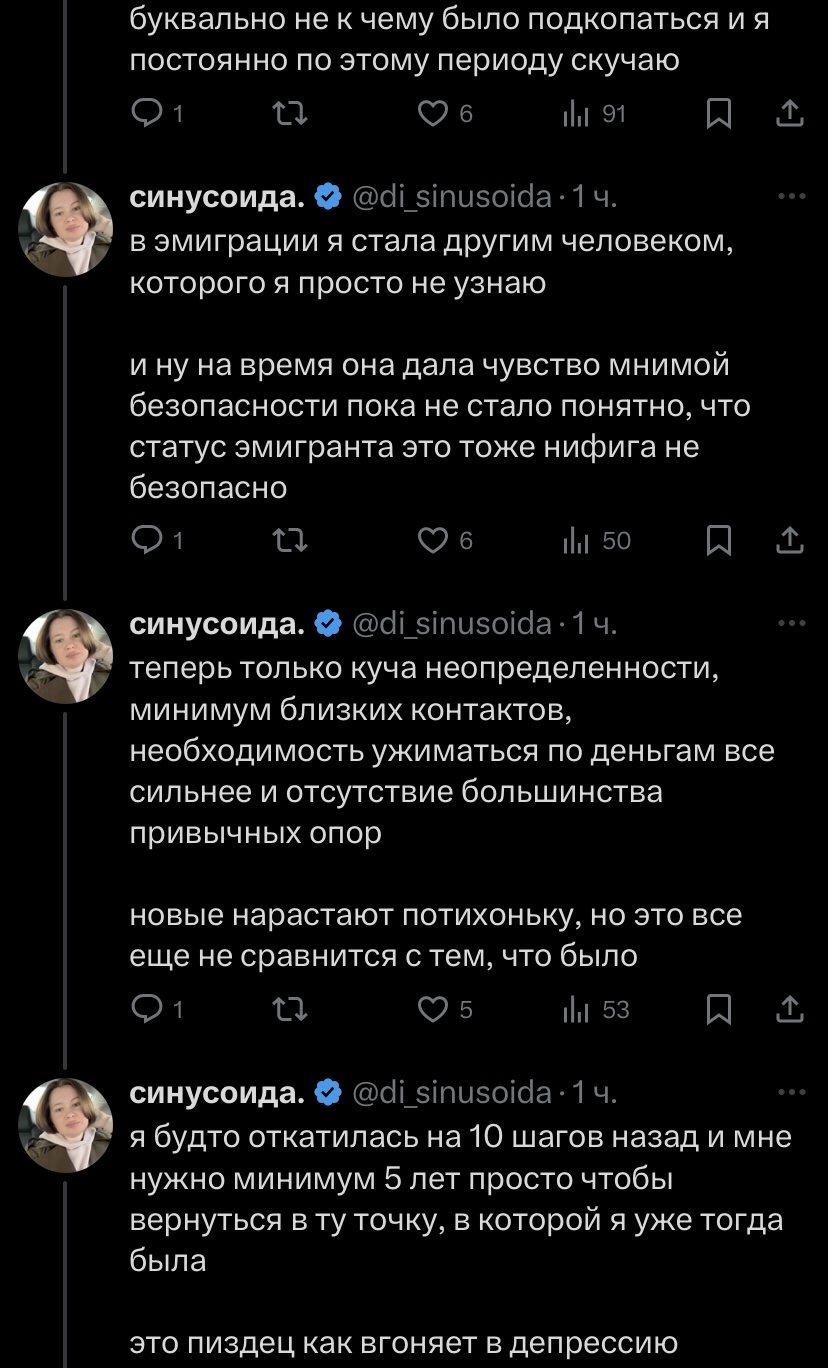Like the tweet with 53 views

tap(433, 1010)
